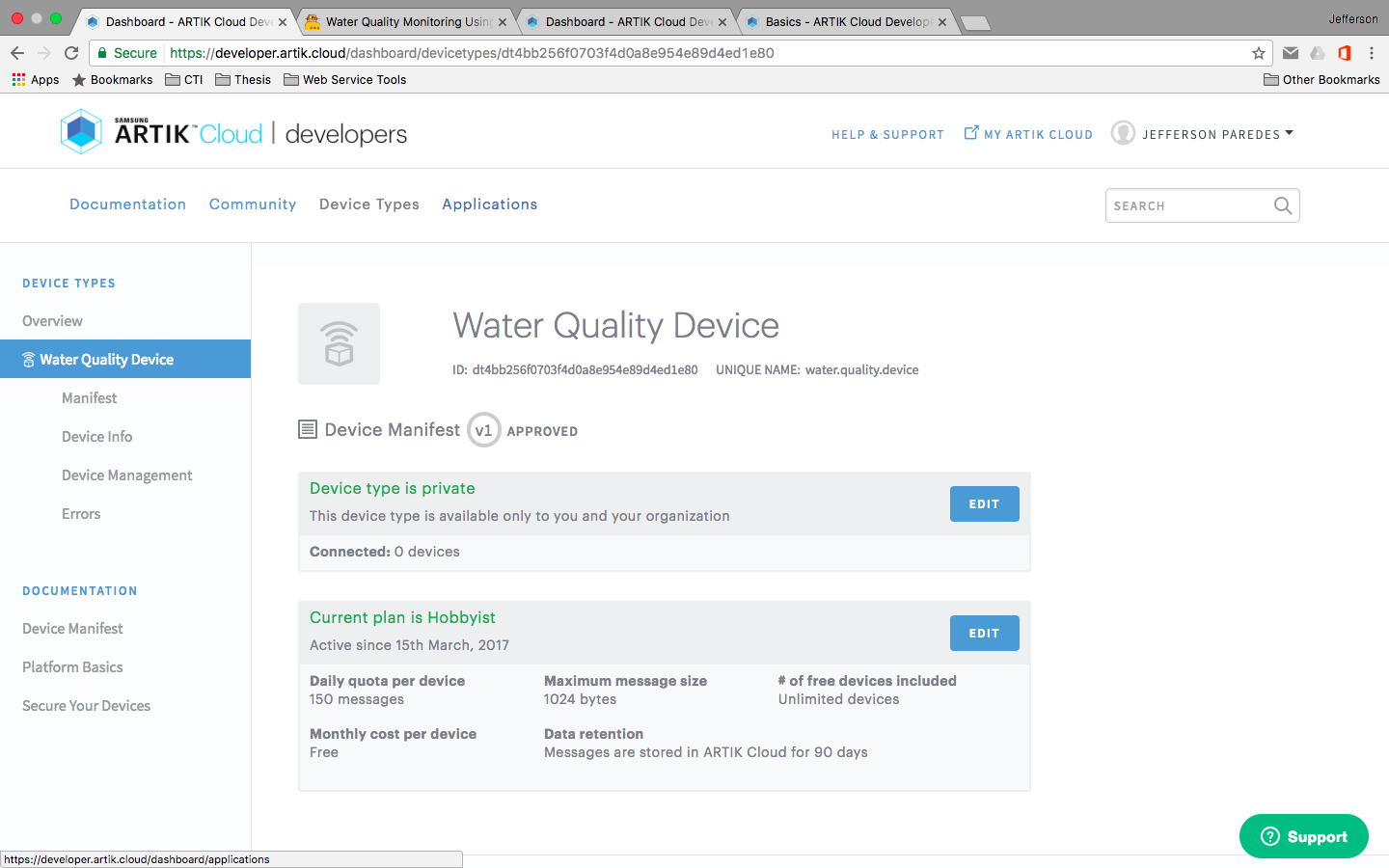Click the APPROVED manifest status label
This screenshot has width=1389, height=868.
tap(542, 431)
